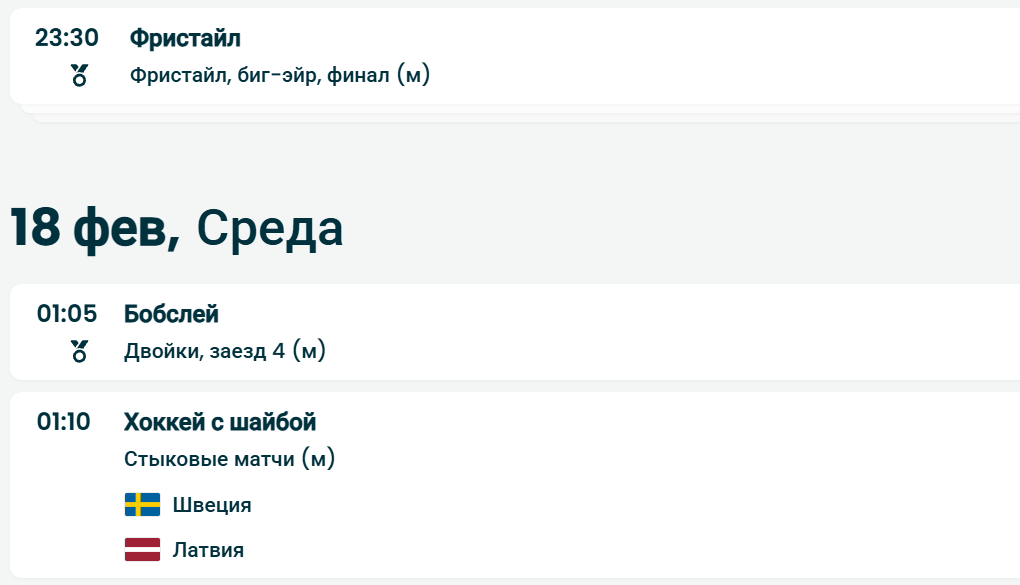Click the Sweden flag icon

(142, 505)
